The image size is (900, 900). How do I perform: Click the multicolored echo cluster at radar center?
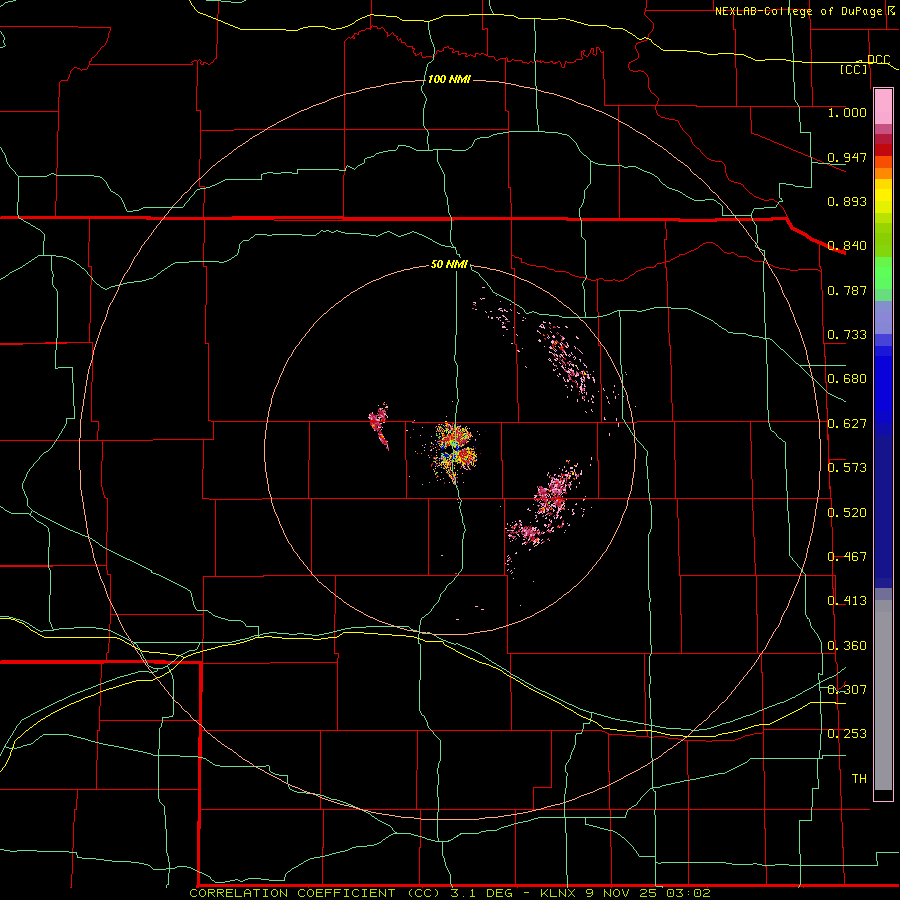(453, 451)
